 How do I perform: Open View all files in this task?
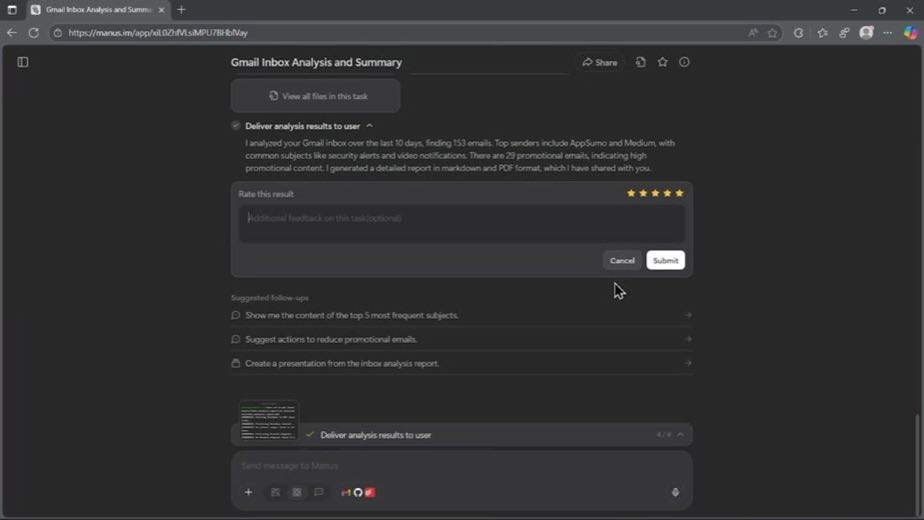315,96
